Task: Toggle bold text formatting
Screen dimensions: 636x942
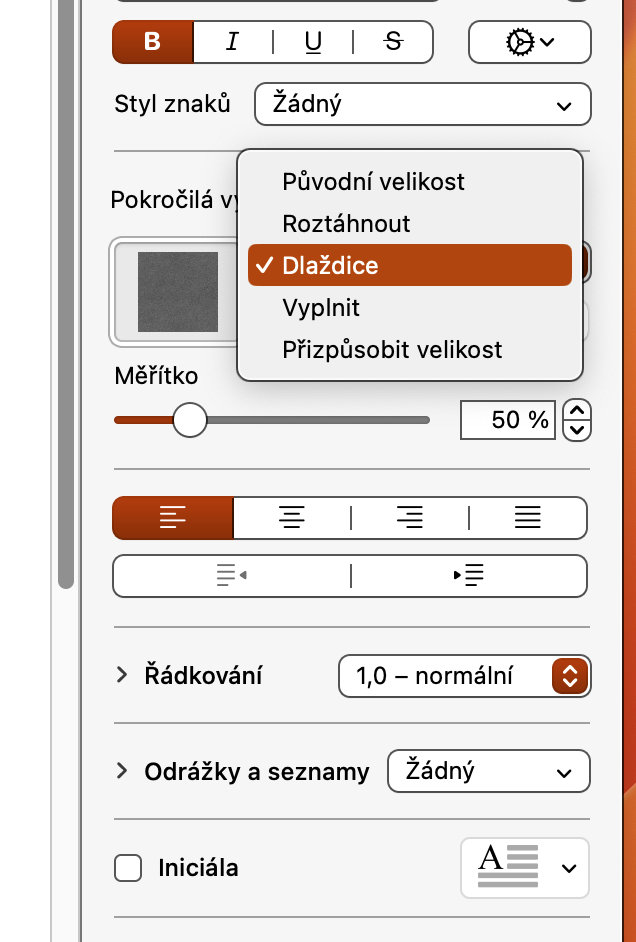Action: 152,42
